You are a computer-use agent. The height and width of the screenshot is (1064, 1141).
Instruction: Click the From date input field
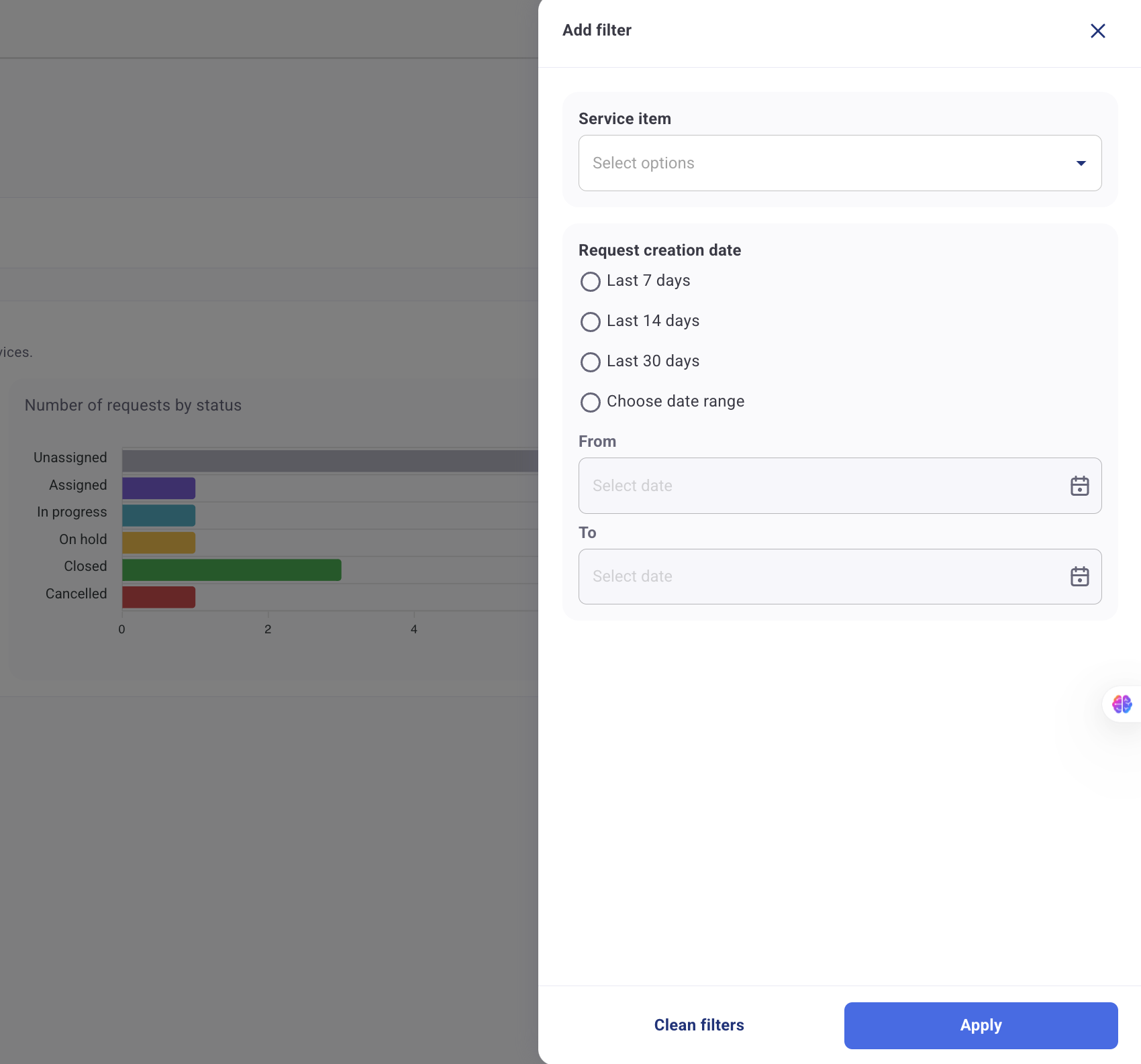point(840,486)
